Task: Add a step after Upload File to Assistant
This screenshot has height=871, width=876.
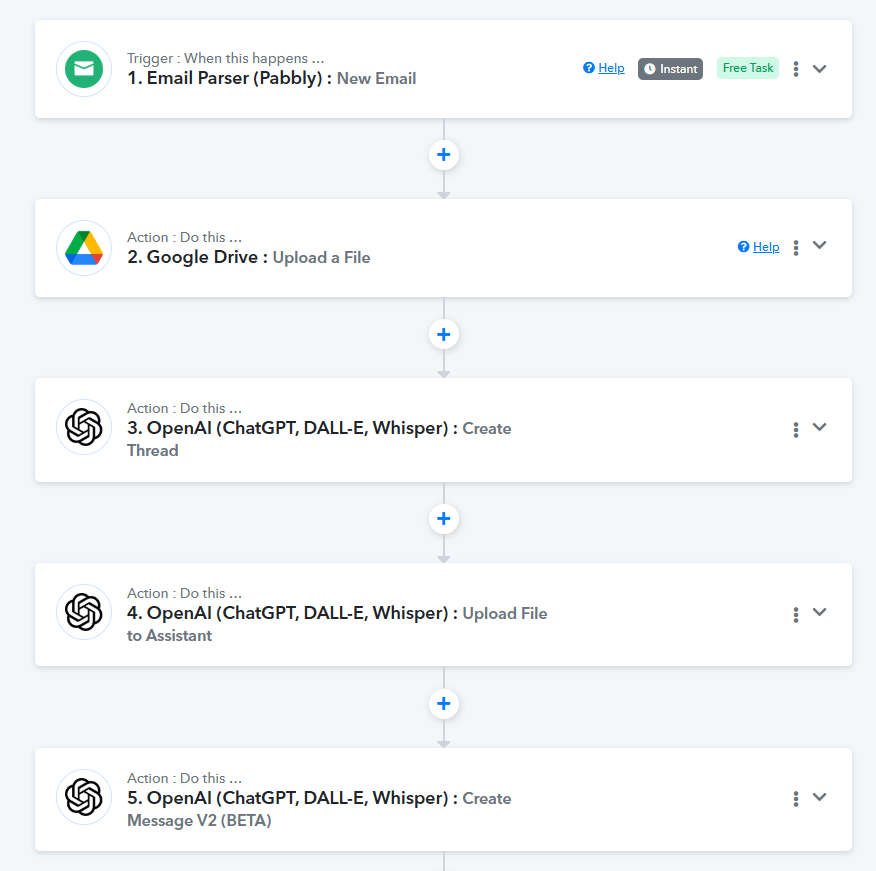Action: (x=444, y=703)
